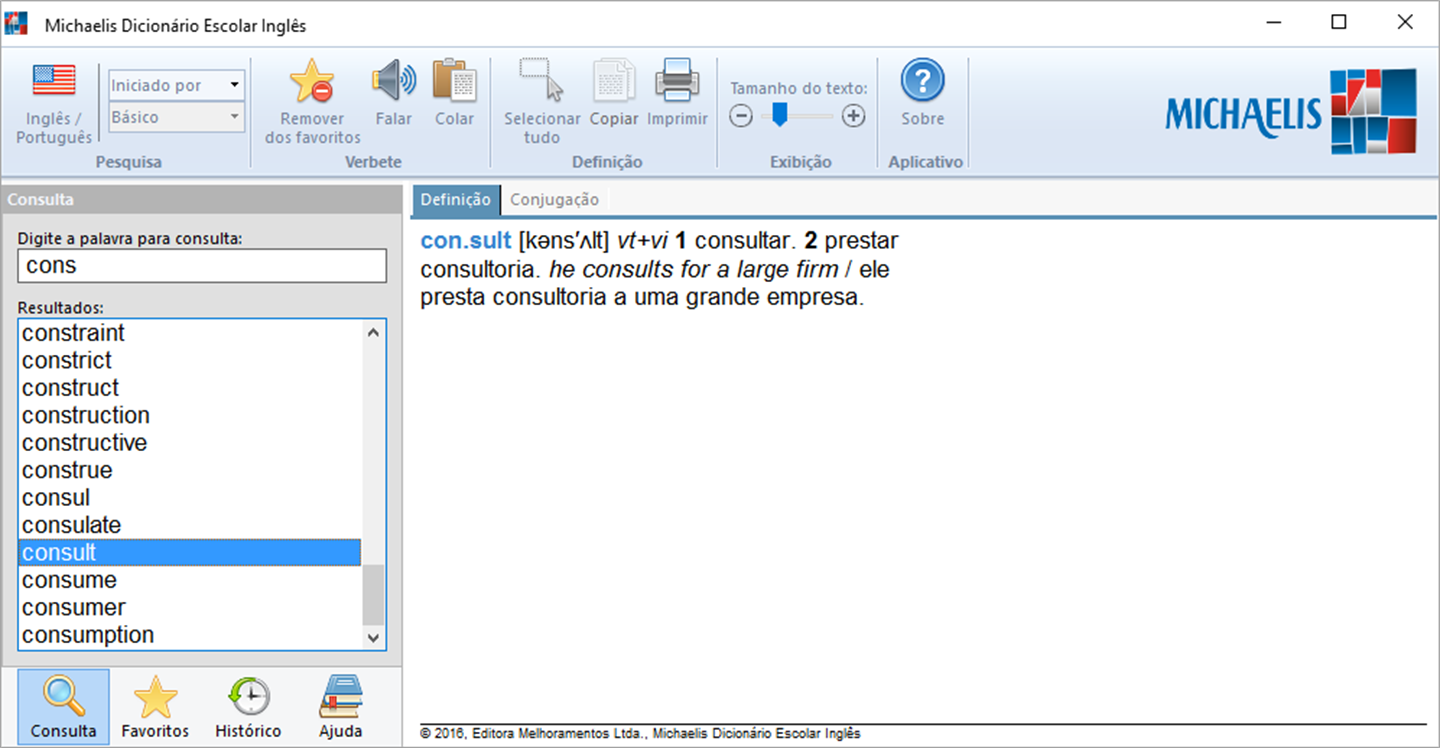This screenshot has height=748, width=1440.
Task: Open the Ajuda help section
Action: pyautogui.click(x=341, y=707)
